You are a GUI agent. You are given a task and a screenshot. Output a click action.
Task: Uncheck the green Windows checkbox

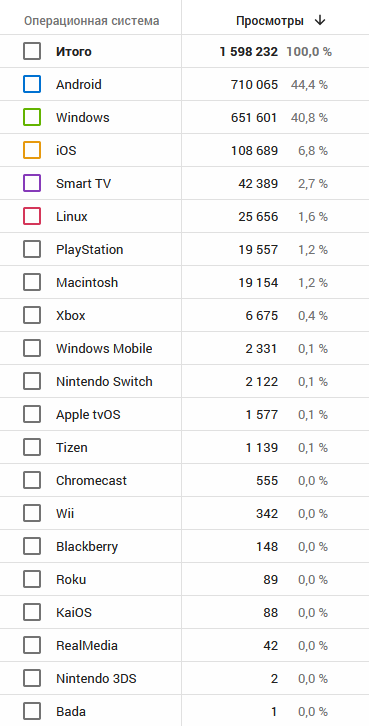click(x=32, y=117)
